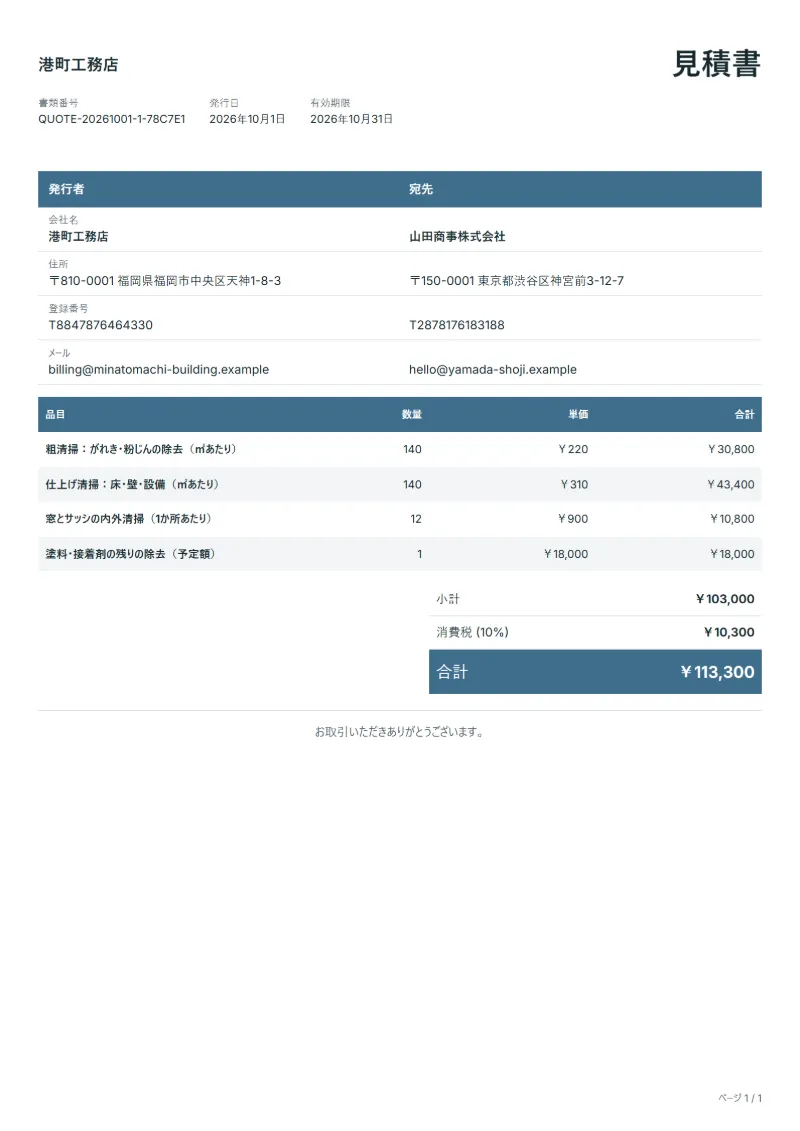800x1131 pixels.
Task: Click expiry date 2026年10月31日
Action: tap(351, 119)
